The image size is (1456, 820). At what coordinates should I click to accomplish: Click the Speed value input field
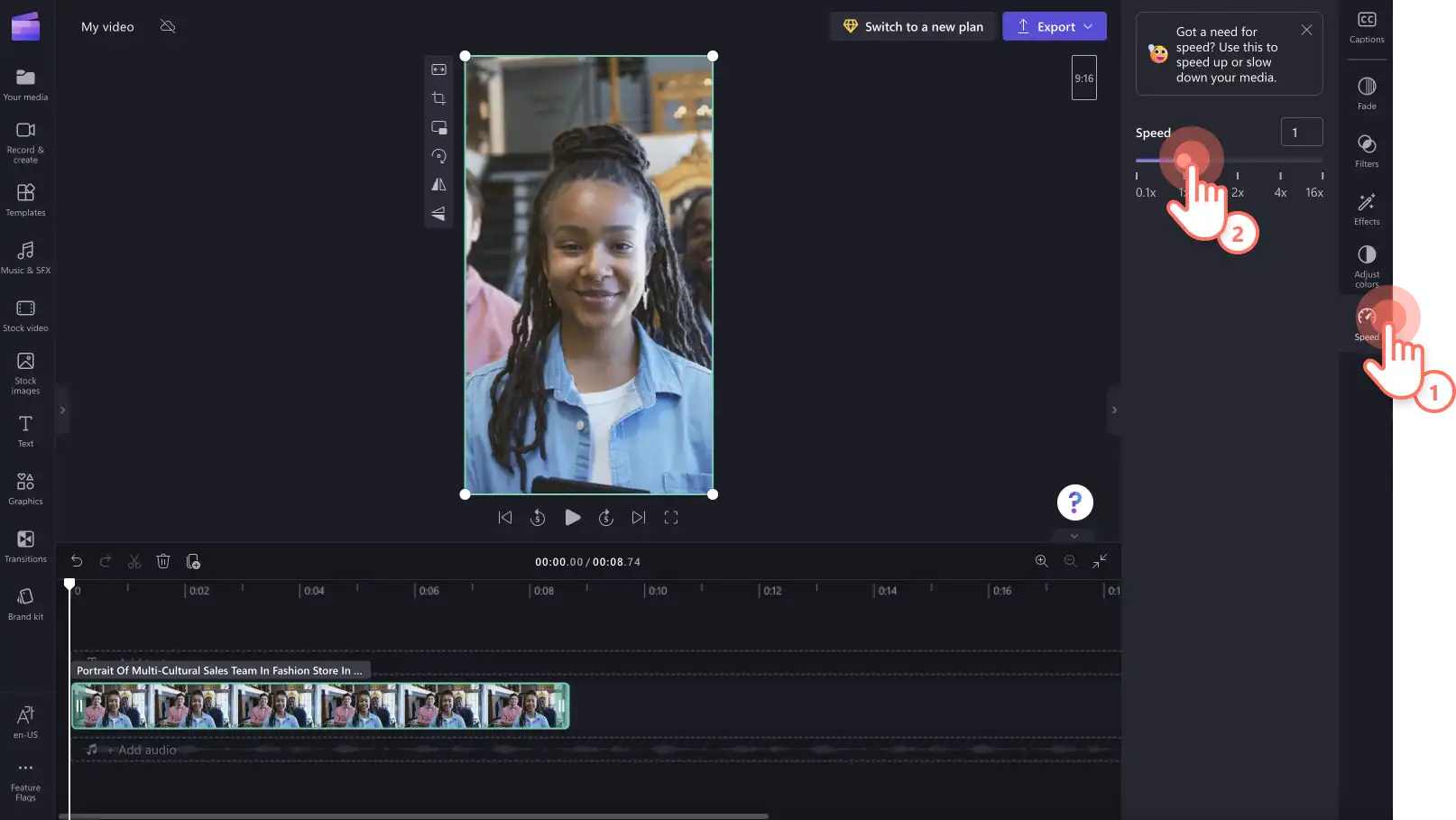click(x=1301, y=132)
